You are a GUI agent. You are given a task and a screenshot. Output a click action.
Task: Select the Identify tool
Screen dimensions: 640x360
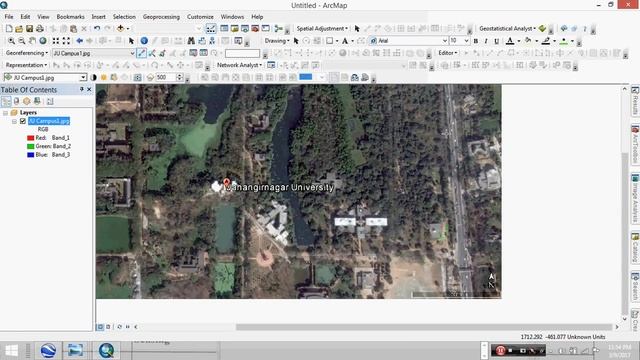pyautogui.click(x=144, y=41)
